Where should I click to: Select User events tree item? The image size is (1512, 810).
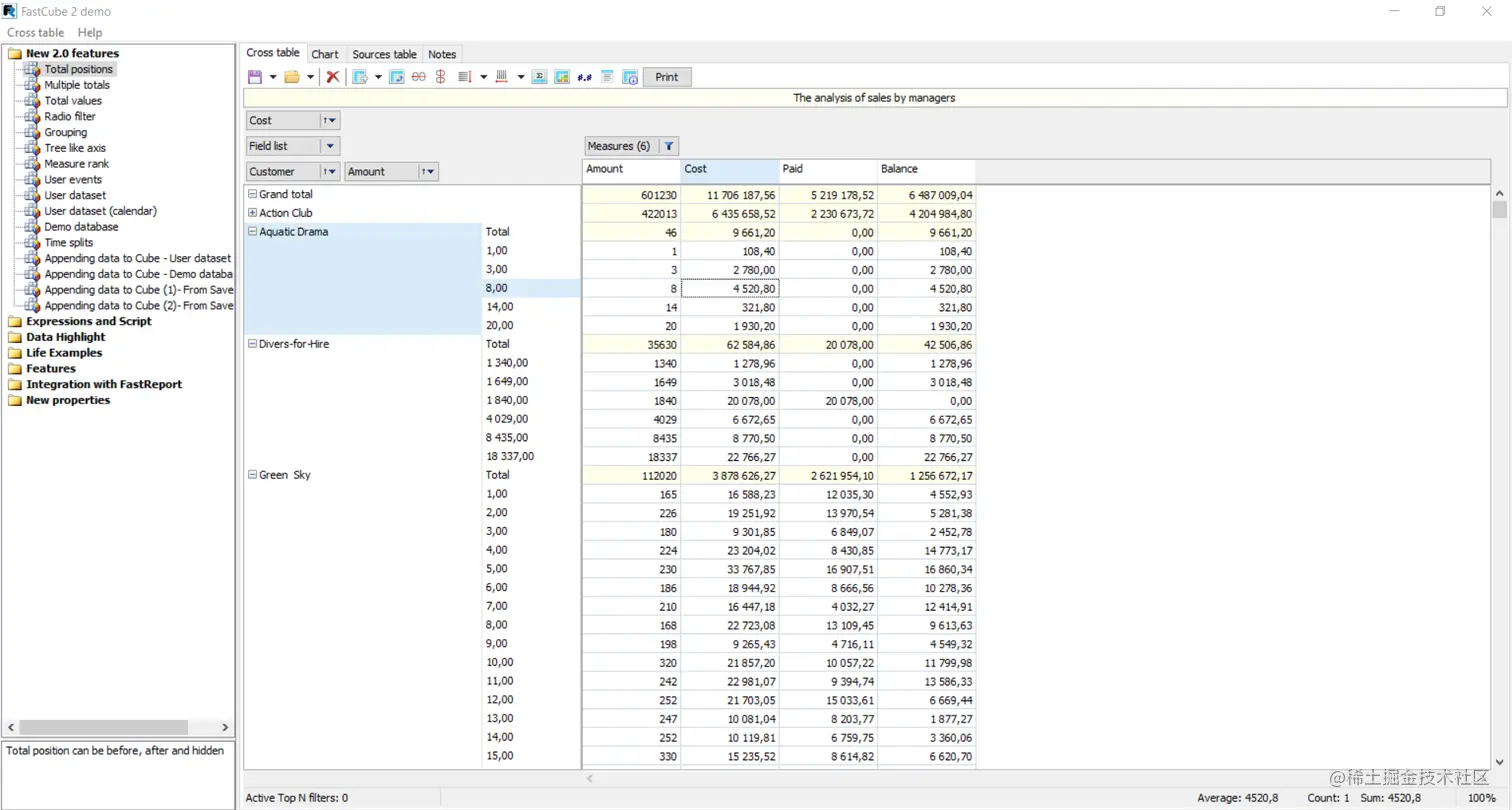(x=73, y=180)
